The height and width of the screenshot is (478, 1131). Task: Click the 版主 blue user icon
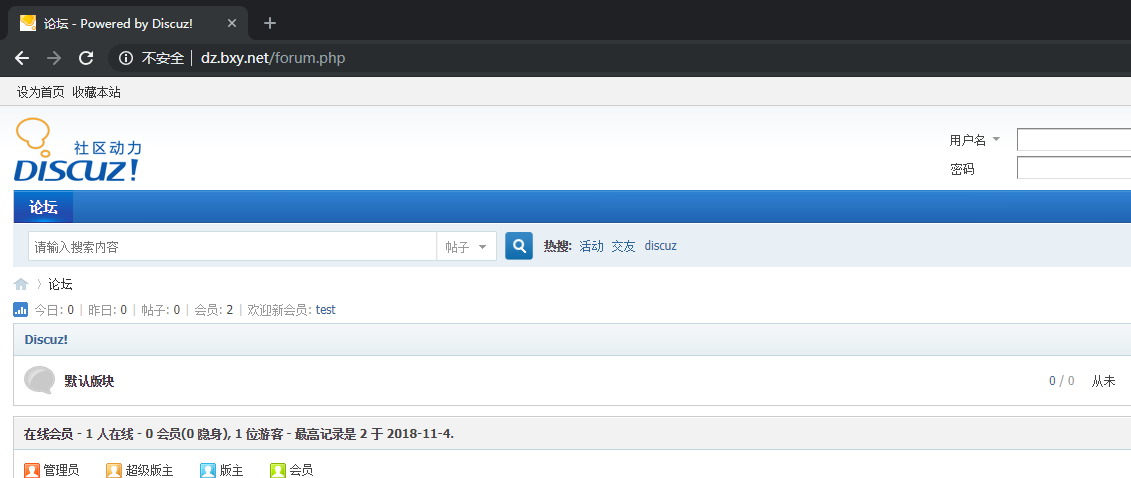coord(208,471)
